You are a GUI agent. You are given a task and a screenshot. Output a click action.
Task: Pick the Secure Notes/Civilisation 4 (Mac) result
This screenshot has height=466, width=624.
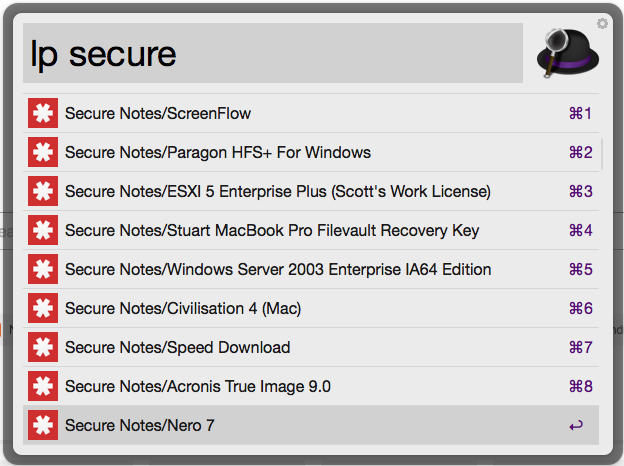coord(183,309)
